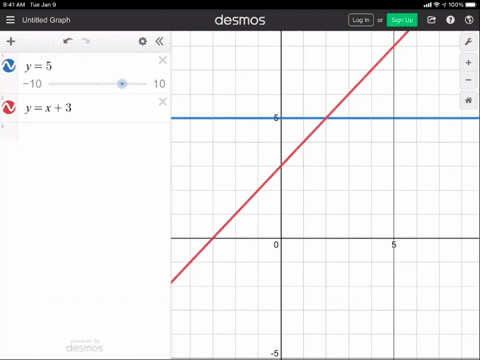Viewport: 480px width, 360px height.
Task: Open the share graph icon
Action: pyautogui.click(x=432, y=20)
